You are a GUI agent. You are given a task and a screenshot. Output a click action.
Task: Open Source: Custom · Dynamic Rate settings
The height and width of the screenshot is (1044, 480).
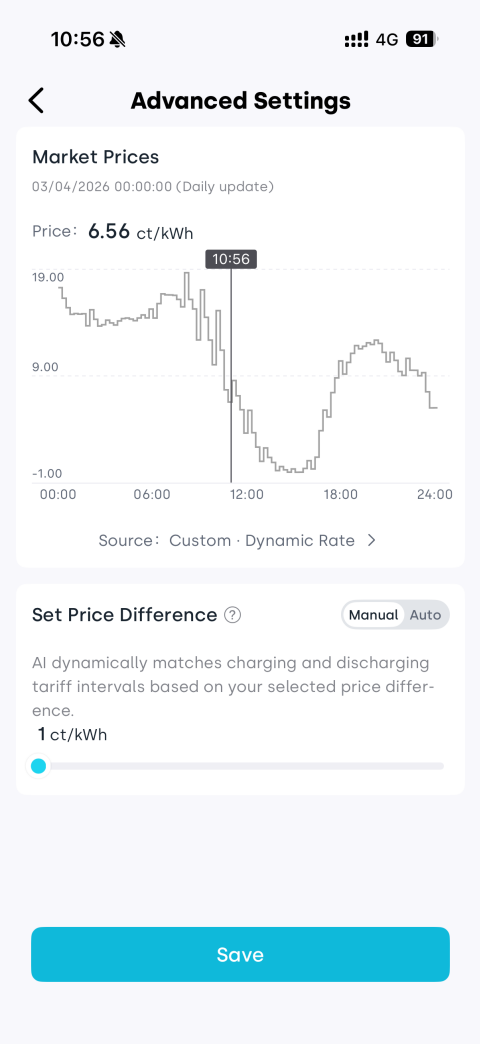(238, 541)
